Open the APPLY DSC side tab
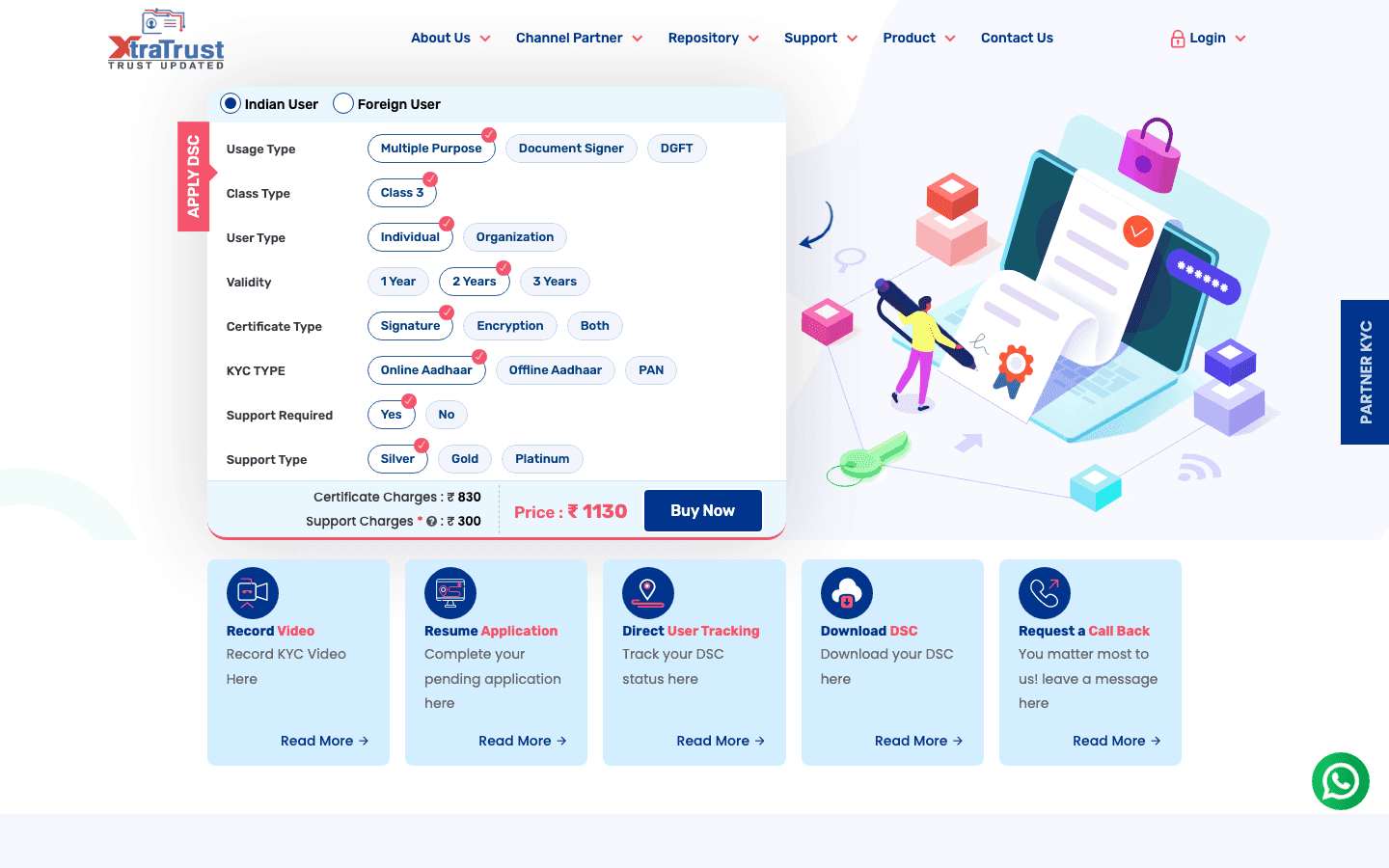 coord(193,176)
